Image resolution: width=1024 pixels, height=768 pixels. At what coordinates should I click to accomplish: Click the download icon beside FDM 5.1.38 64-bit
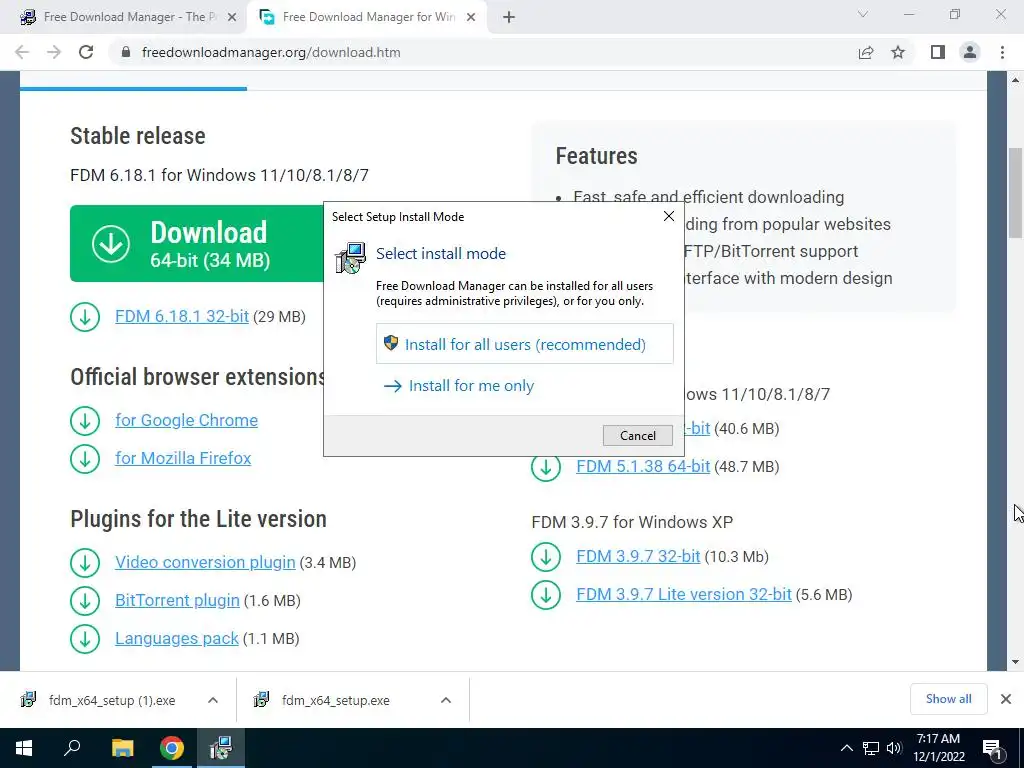546,467
